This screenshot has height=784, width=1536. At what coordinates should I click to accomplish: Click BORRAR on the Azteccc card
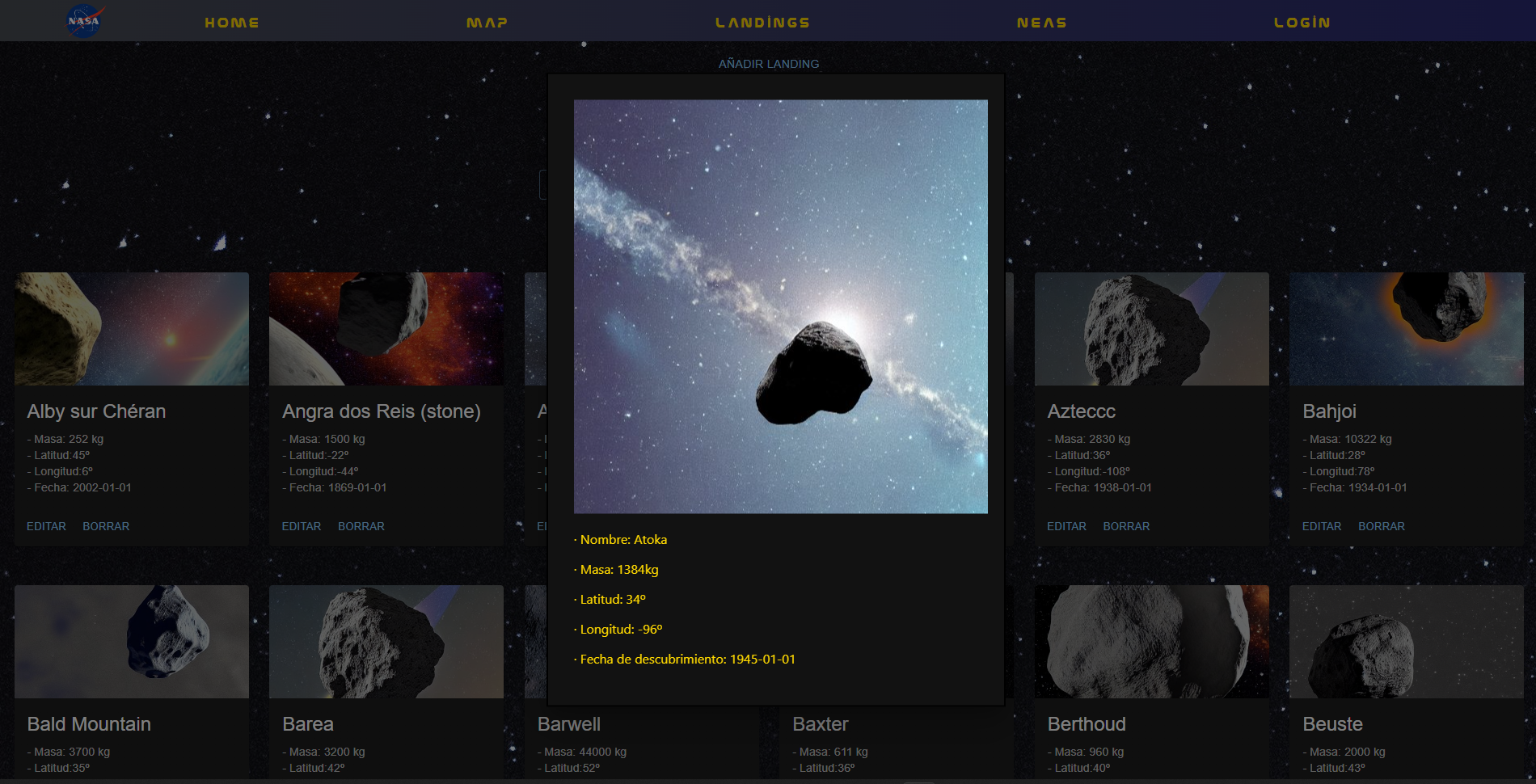(1127, 526)
